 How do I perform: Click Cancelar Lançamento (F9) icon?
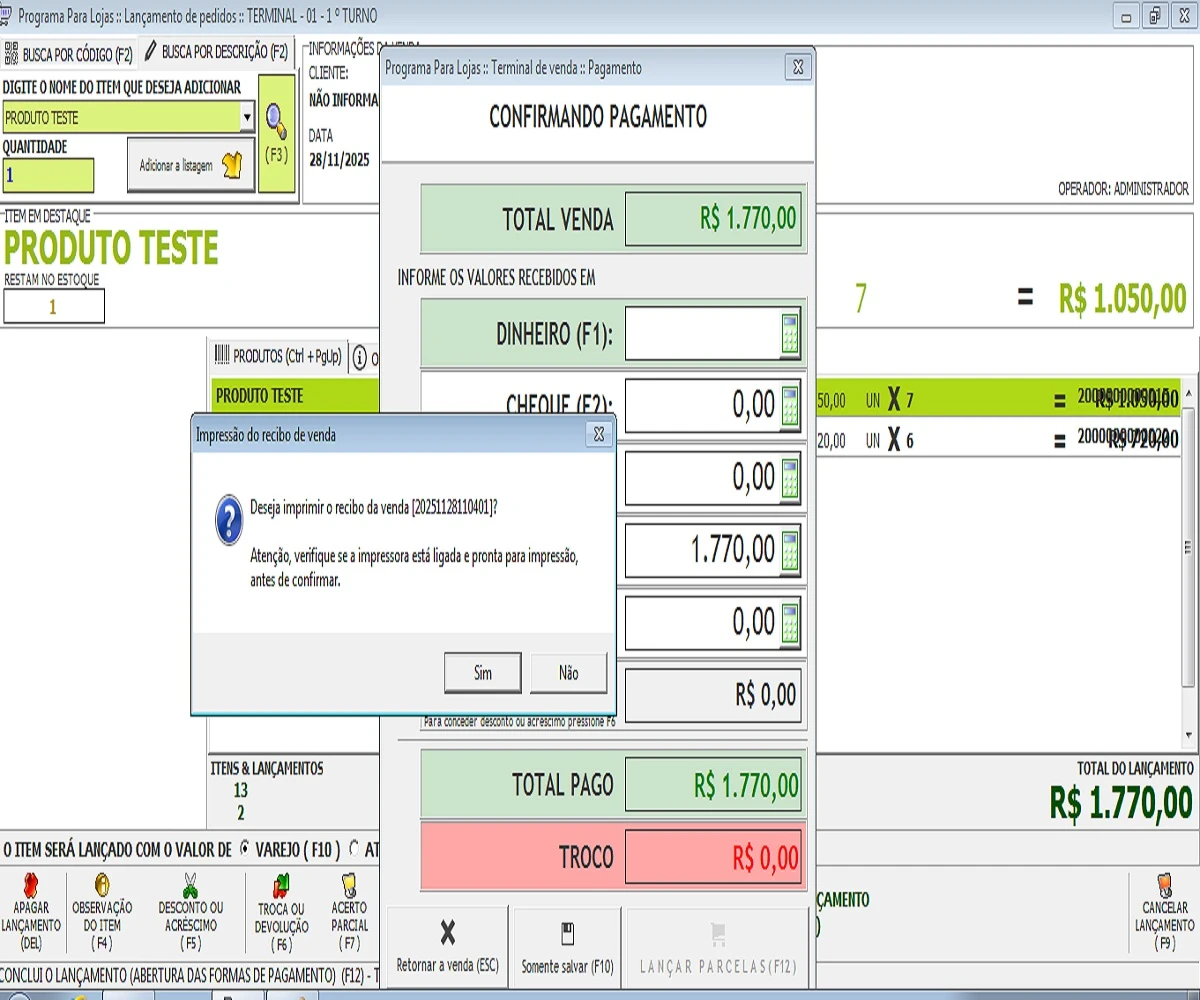1164,886
